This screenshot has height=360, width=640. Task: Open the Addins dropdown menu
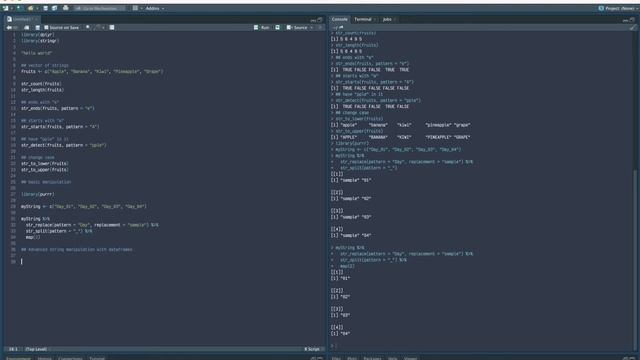point(155,8)
